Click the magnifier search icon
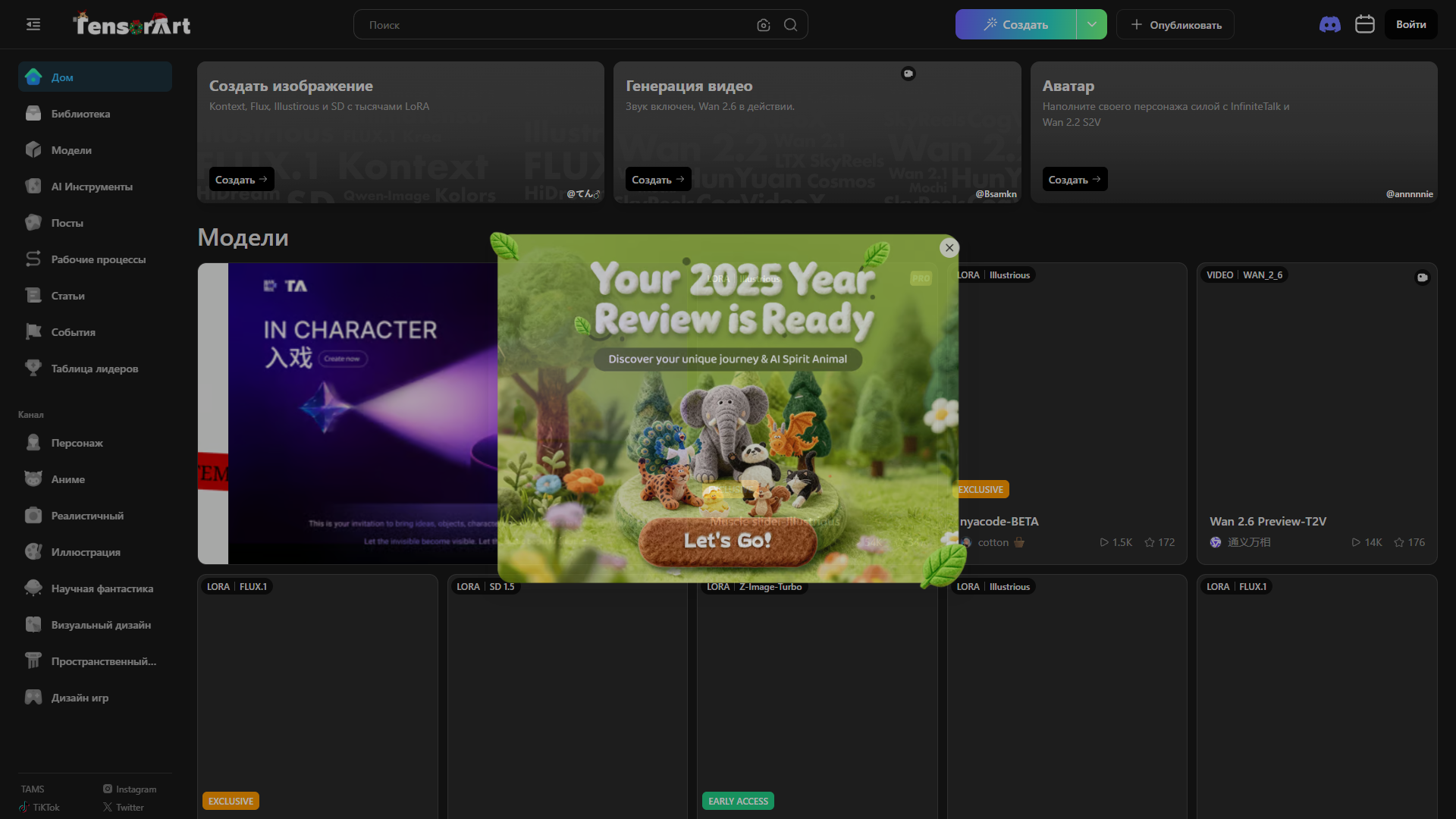Screen dimensions: 1456x819 coord(790,25)
